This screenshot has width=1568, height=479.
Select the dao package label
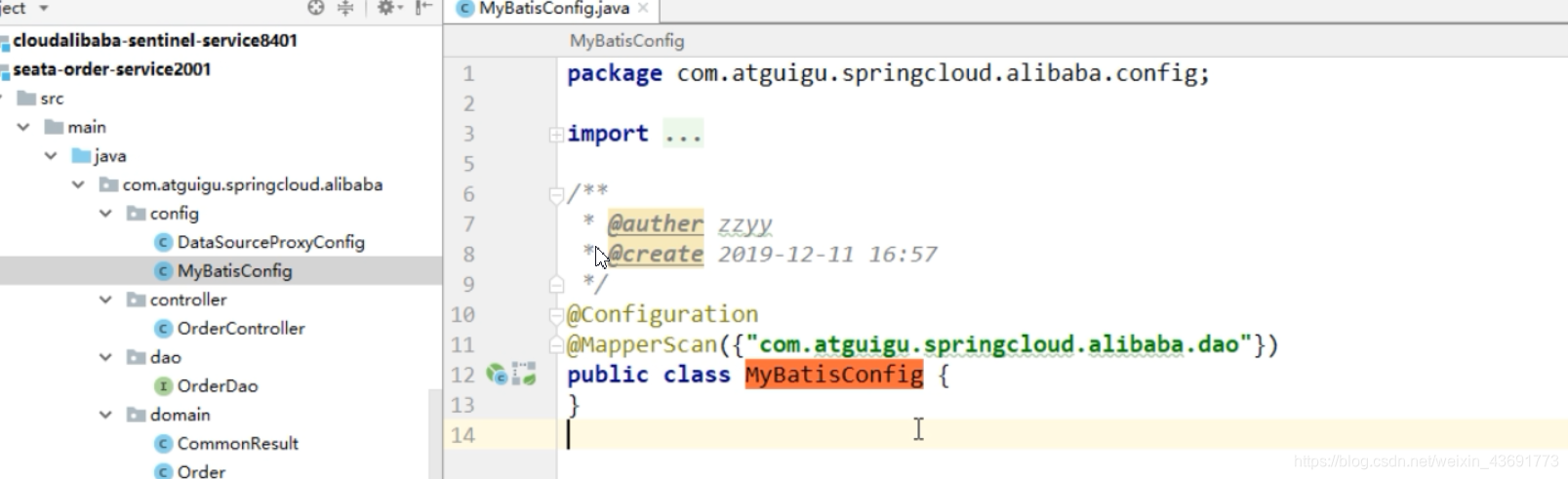point(165,357)
